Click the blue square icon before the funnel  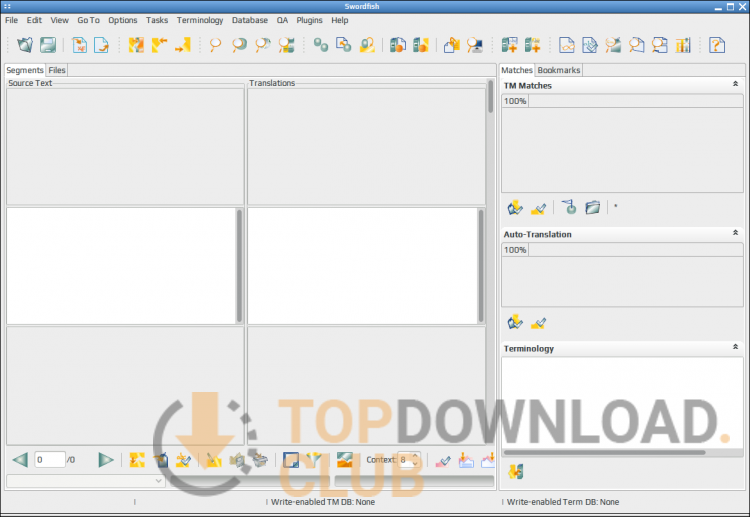[291, 460]
